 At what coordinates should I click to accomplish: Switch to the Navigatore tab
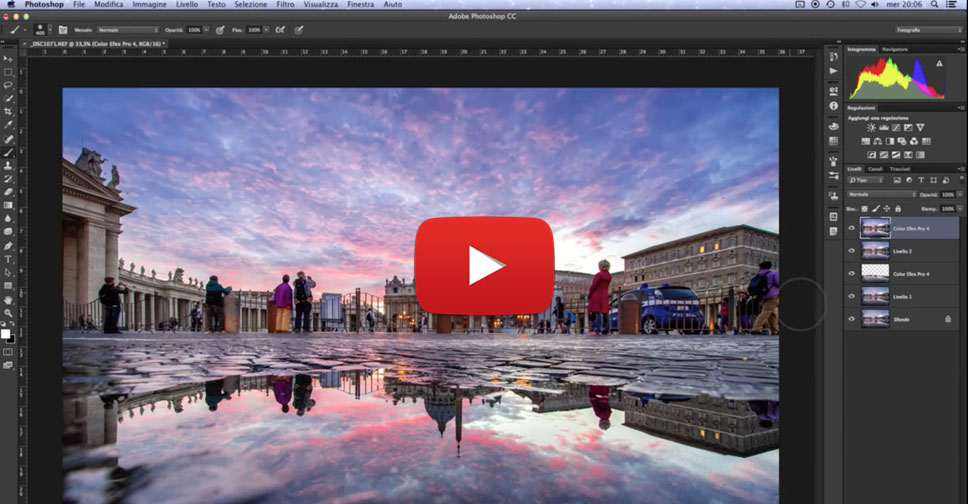point(895,49)
